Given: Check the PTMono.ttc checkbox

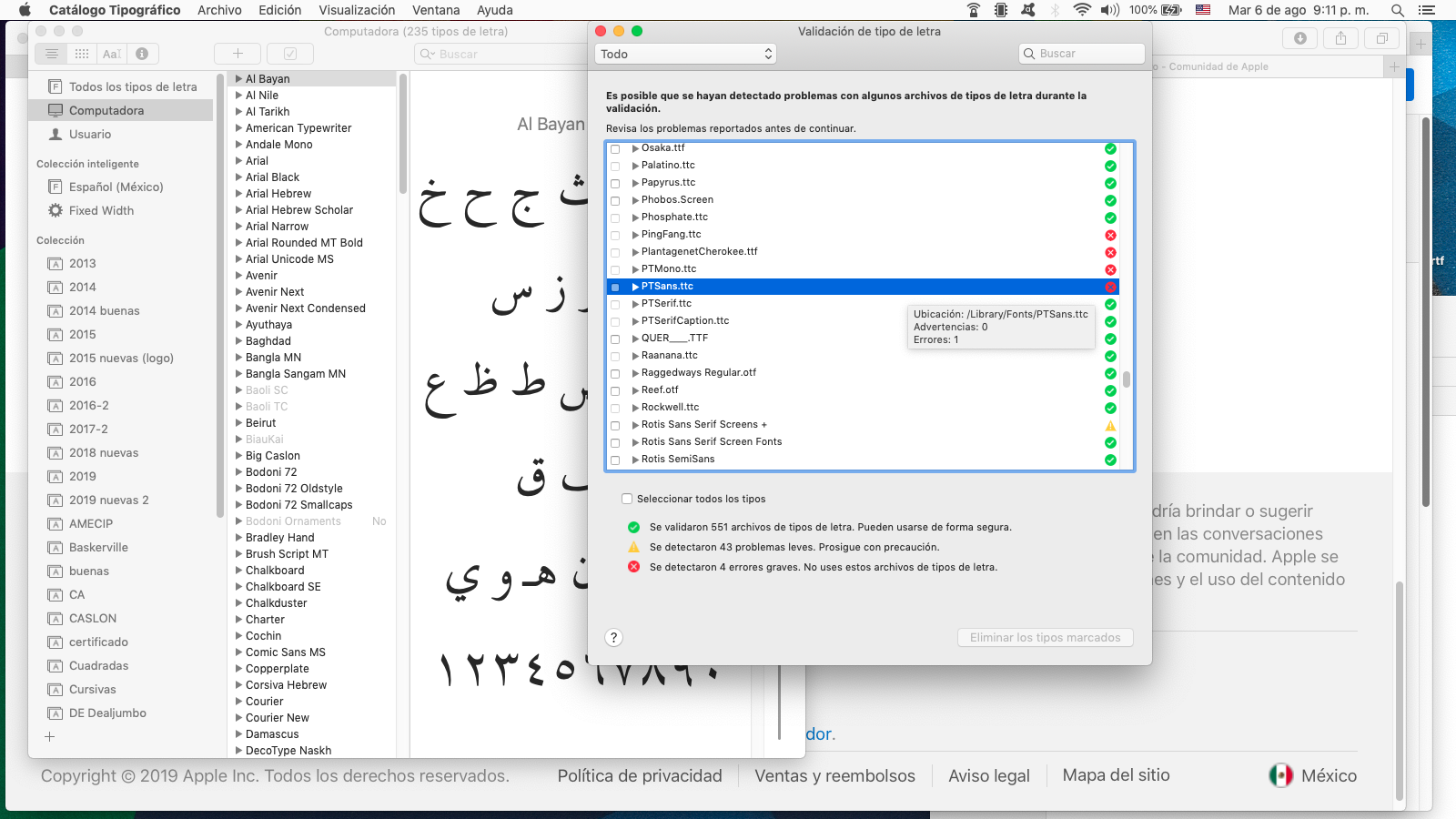Looking at the screenshot, I should (615, 270).
